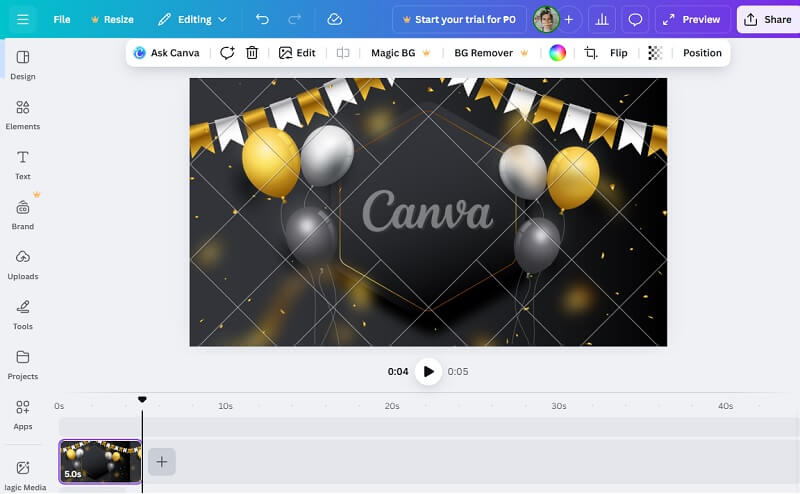Image resolution: width=800 pixels, height=494 pixels.
Task: Select the crop tool
Action: point(590,53)
